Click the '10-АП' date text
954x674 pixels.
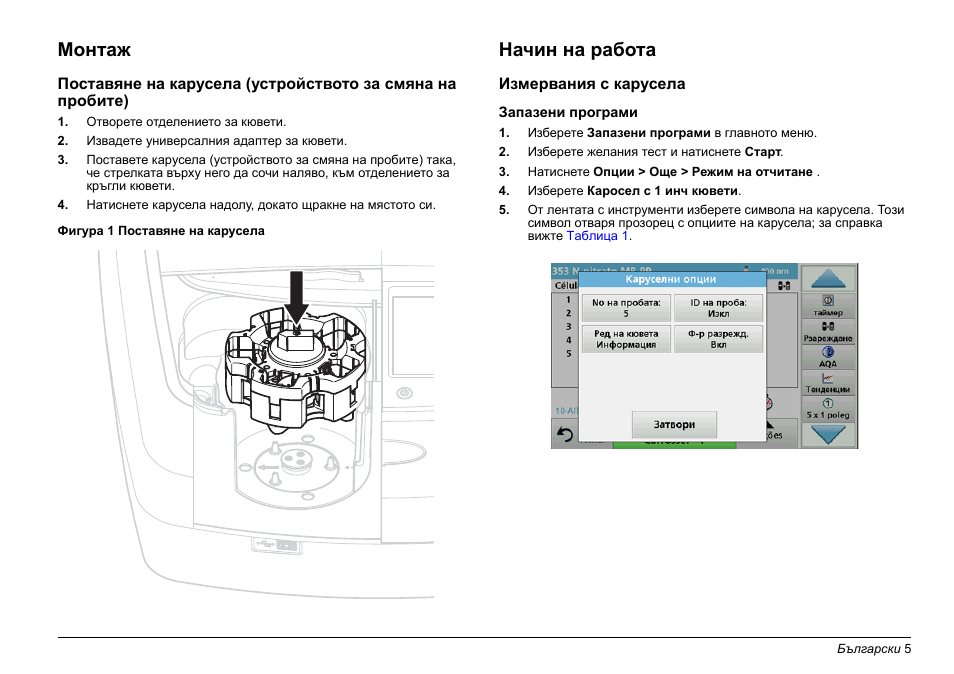point(566,411)
